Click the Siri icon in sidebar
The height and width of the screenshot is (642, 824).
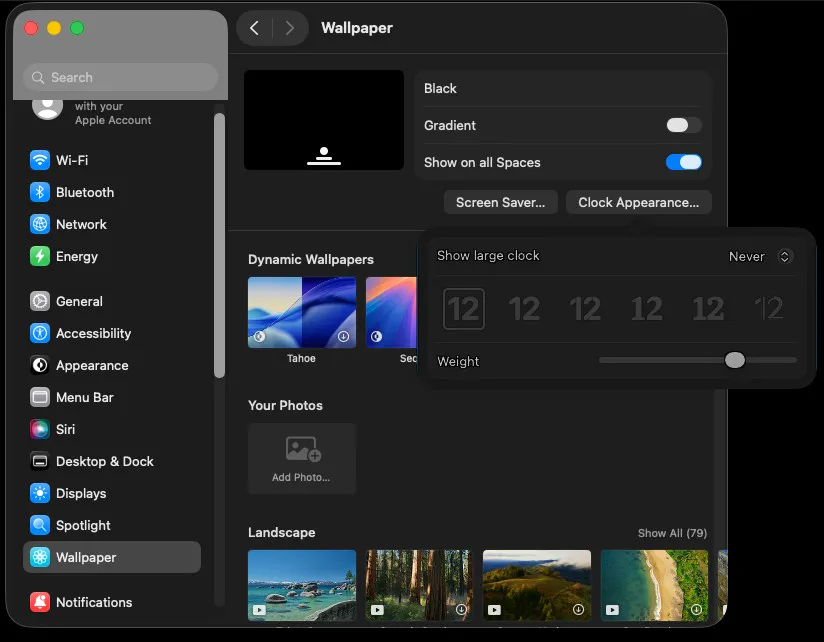40,429
